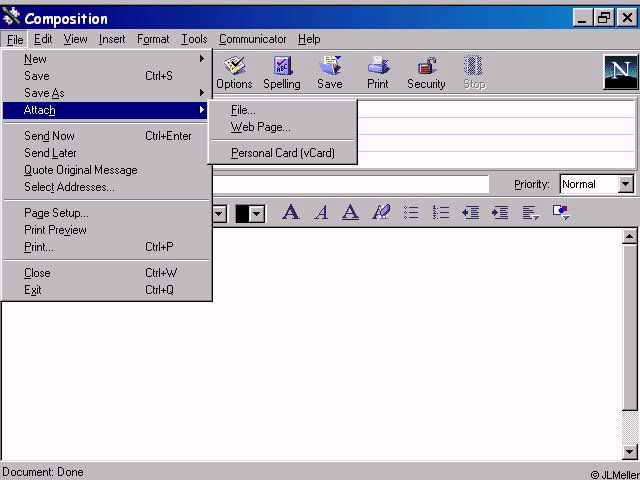
Task: Open the insert object icon
Action: [561, 212]
